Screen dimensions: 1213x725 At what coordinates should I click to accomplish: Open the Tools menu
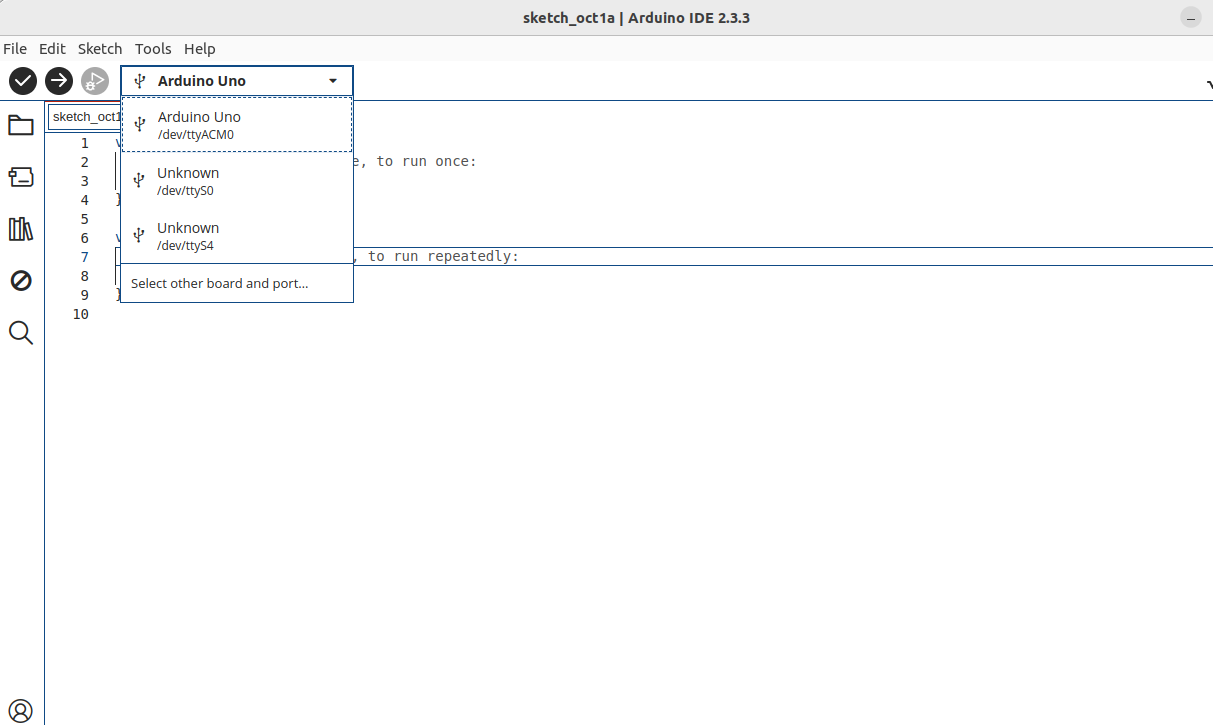point(153,48)
